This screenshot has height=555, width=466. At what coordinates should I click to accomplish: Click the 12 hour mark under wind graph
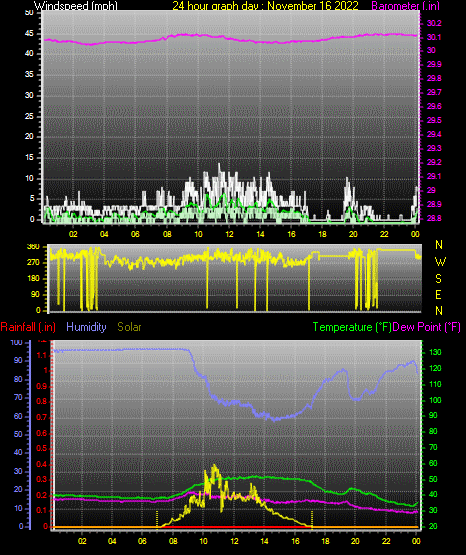[229, 234]
